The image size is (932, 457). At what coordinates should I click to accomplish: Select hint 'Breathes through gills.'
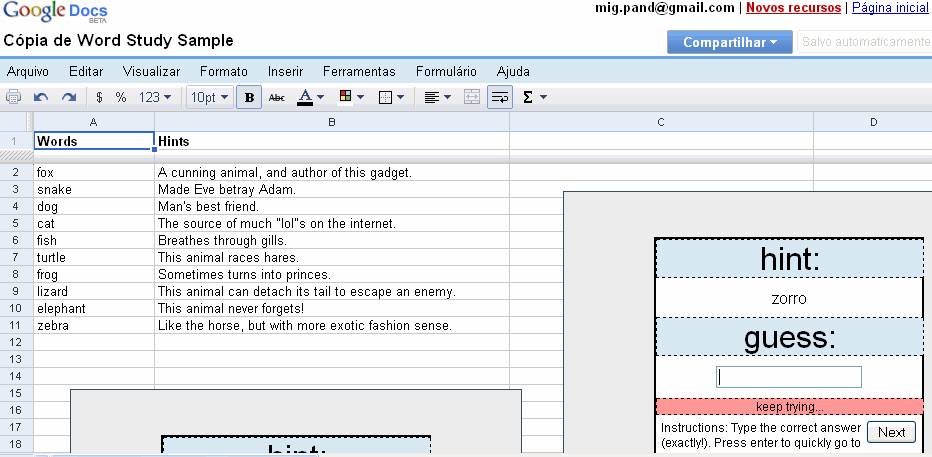pos(332,241)
